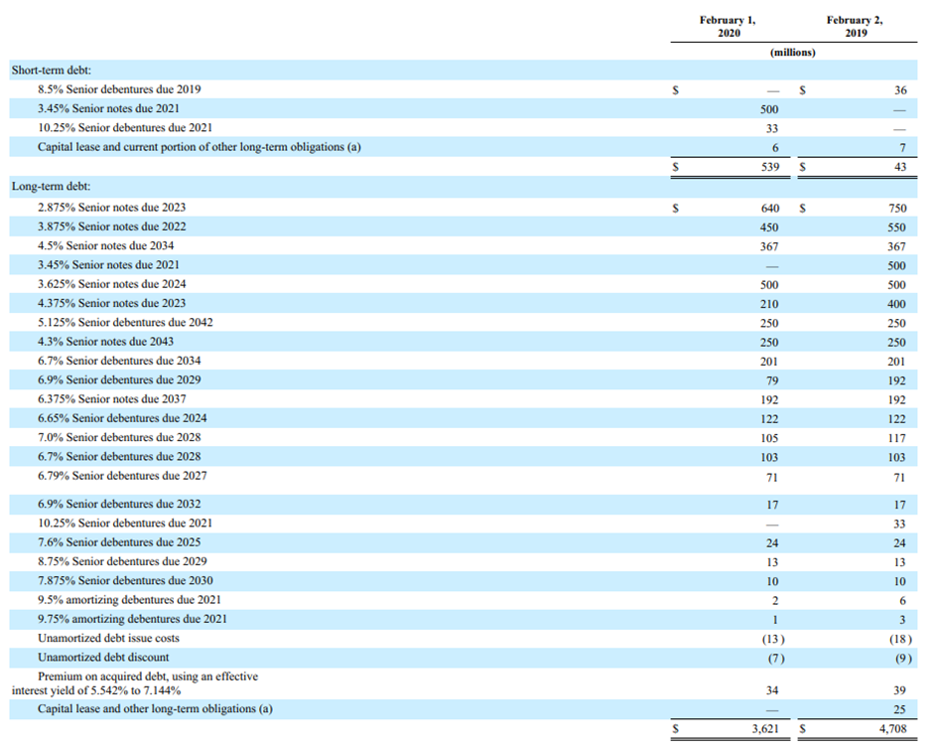Click short-term total value 539

click(x=770, y=167)
